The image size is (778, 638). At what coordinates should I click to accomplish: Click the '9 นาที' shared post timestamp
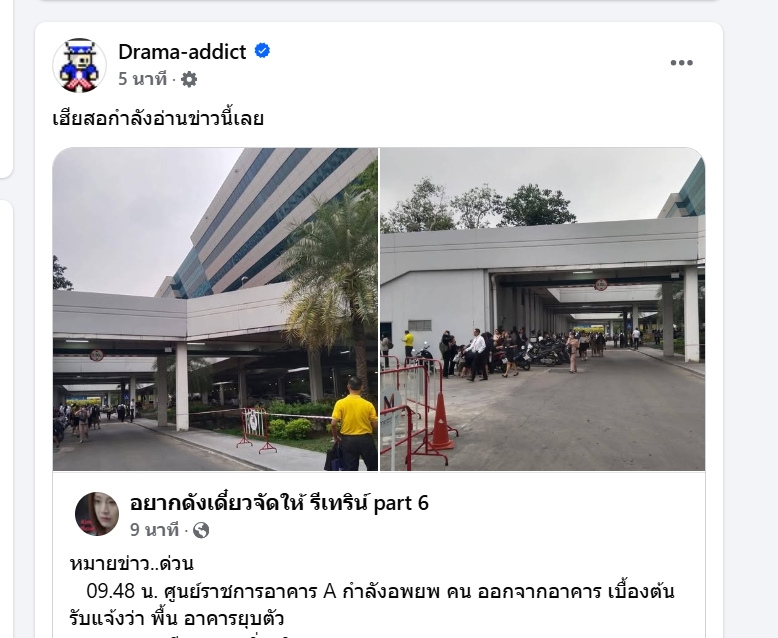point(154,530)
